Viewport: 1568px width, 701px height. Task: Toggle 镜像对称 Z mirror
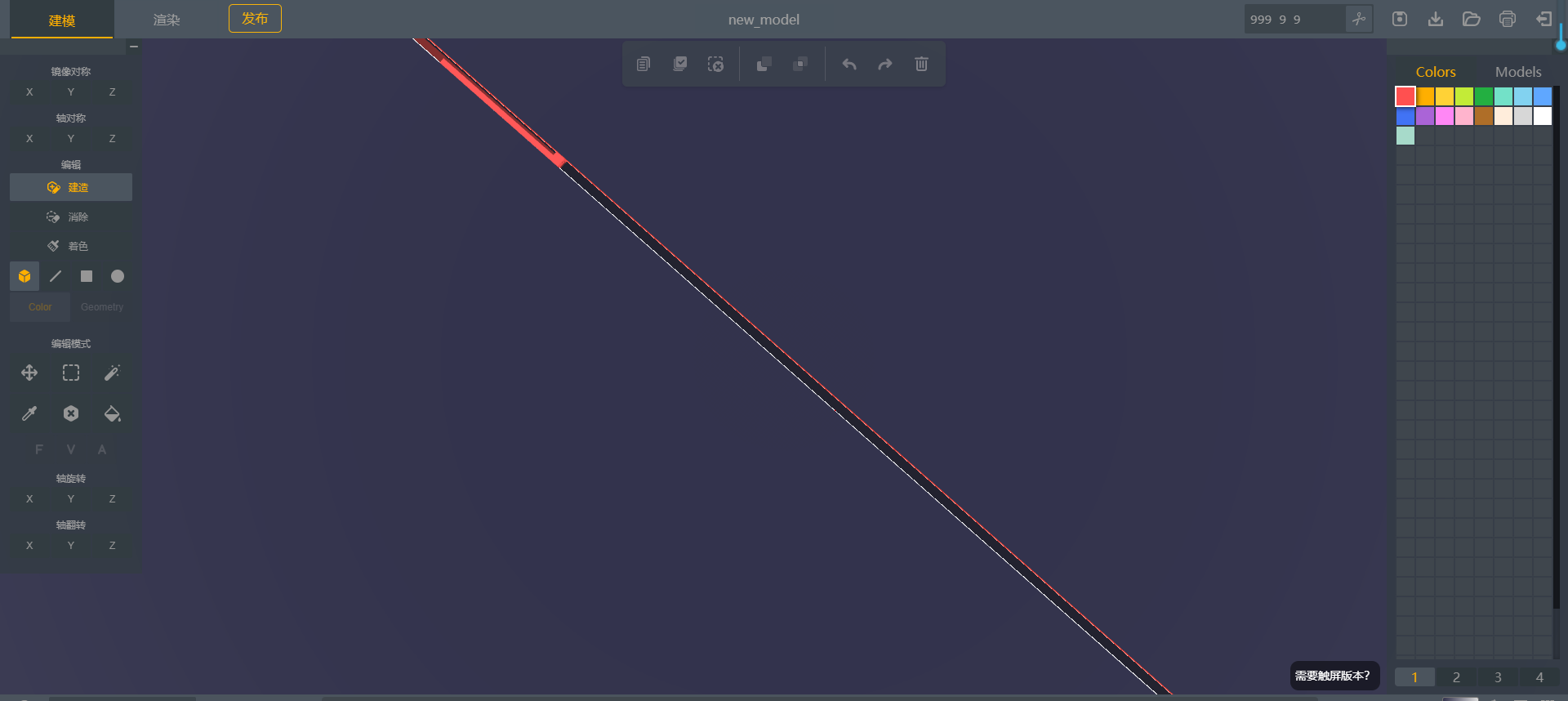coord(112,92)
